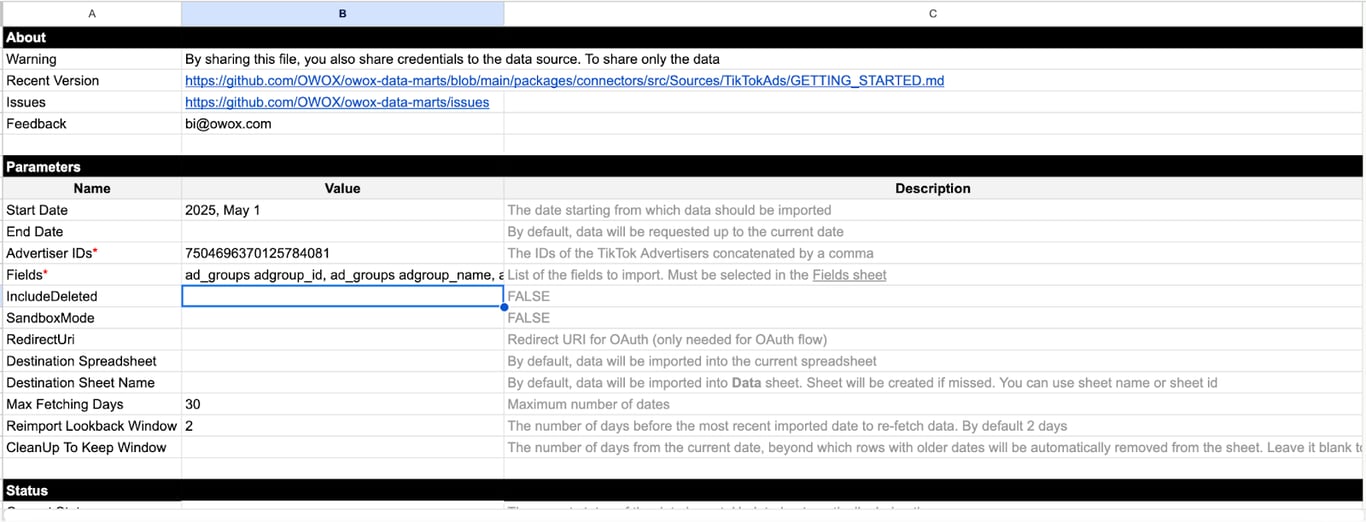Click description about imported into Data sheet
The height and width of the screenshot is (522, 1366).
(862, 383)
